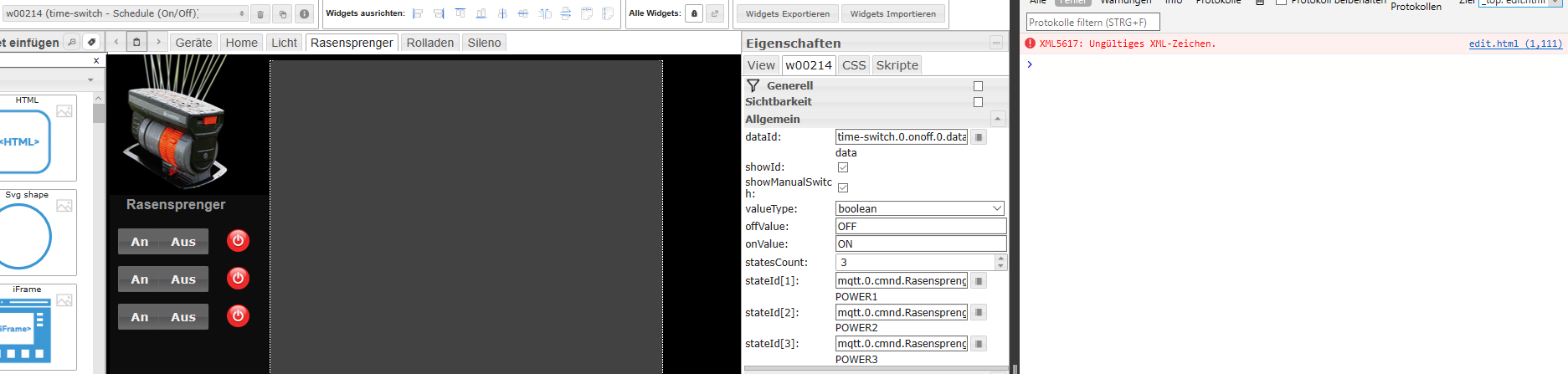Screen dimensions: 1568x374
Task: Check the Generell filter checkbox
Action: pos(978,86)
